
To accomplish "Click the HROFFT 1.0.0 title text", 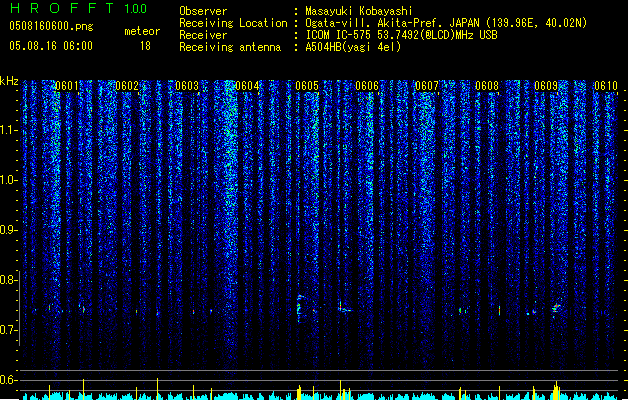I will [79, 8].
